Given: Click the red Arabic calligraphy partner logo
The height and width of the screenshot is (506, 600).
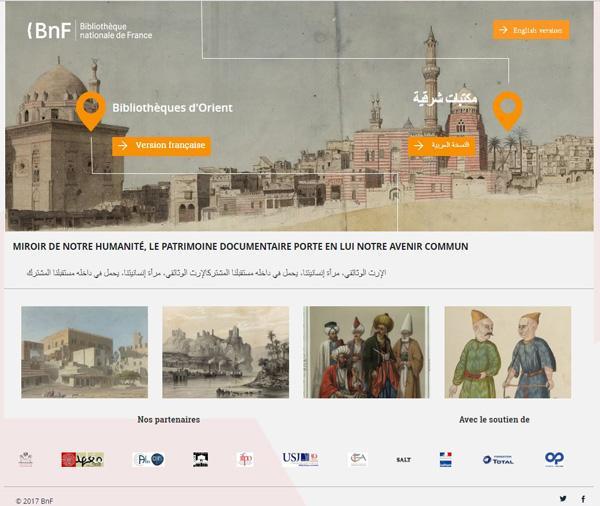Looking at the screenshot, I should coord(82,459).
